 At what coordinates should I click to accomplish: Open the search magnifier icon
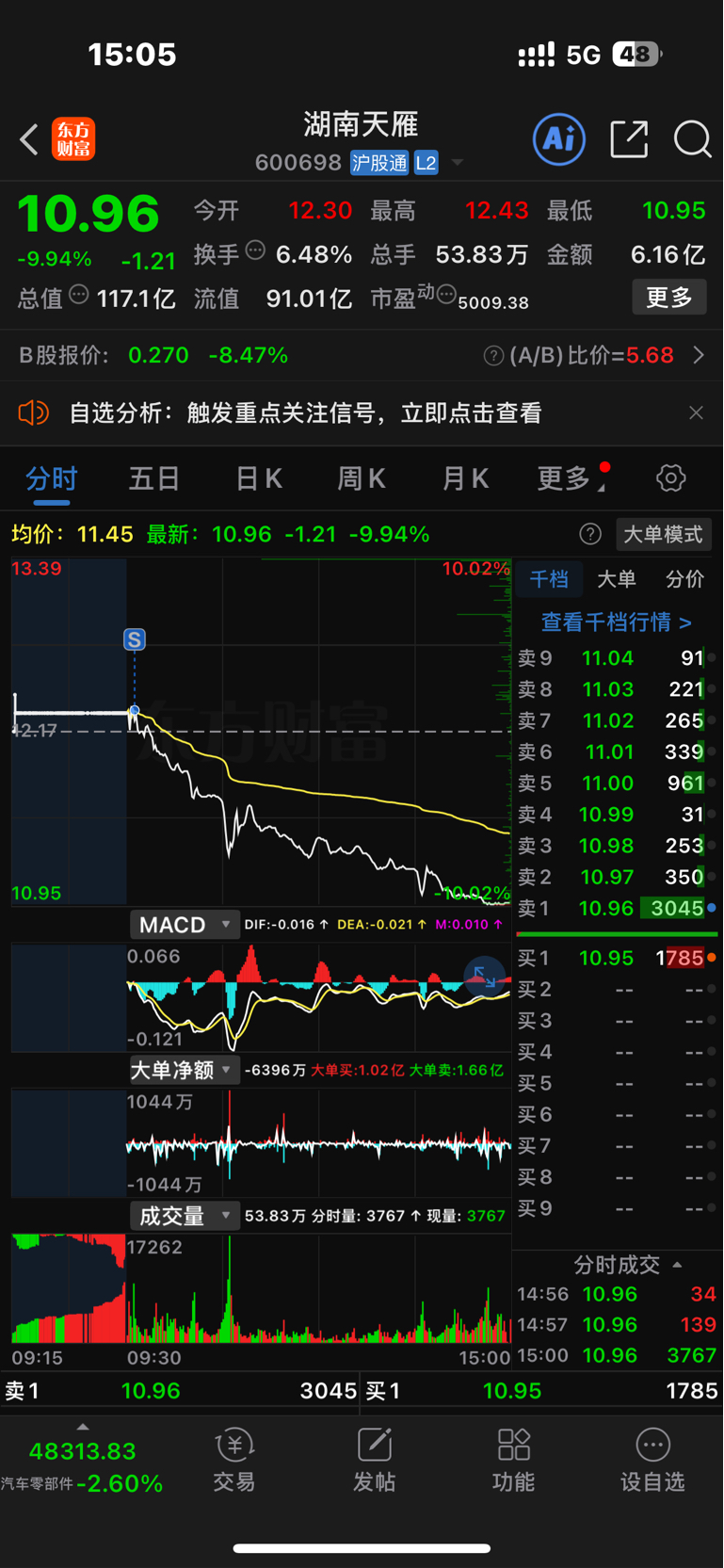pos(692,139)
